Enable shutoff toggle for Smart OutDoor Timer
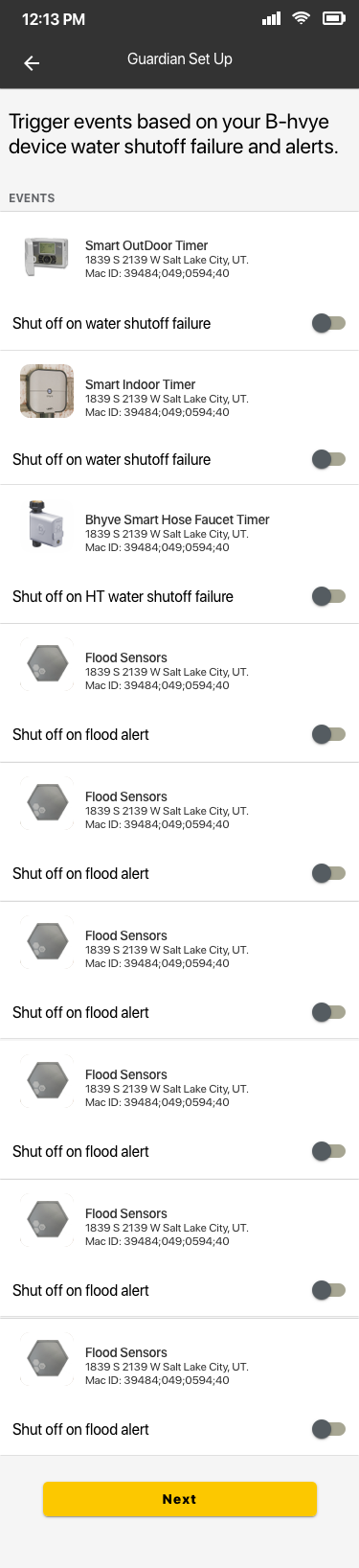359x1568 pixels. [328, 323]
